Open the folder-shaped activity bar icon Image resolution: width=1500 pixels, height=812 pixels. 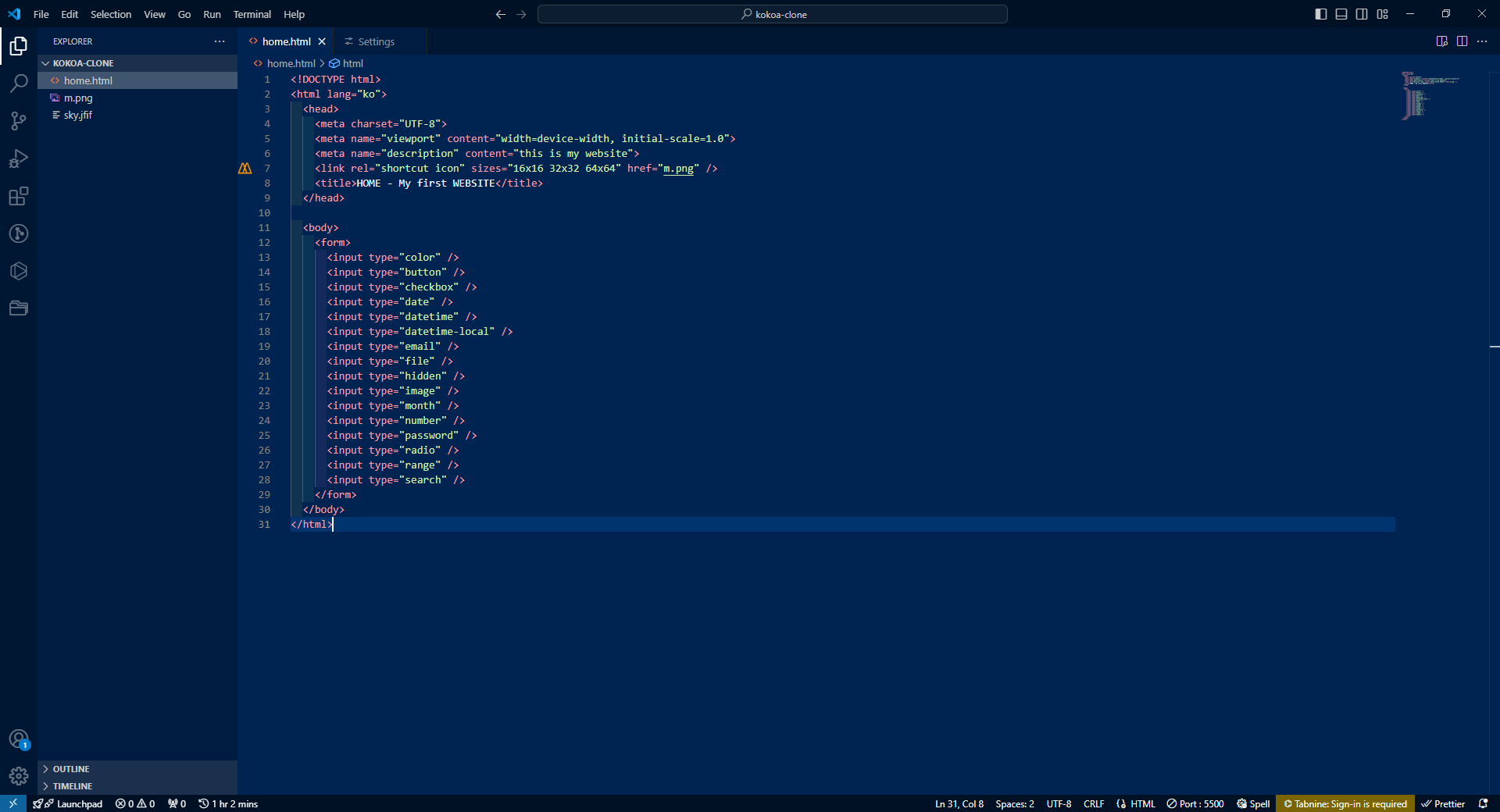coord(19,308)
